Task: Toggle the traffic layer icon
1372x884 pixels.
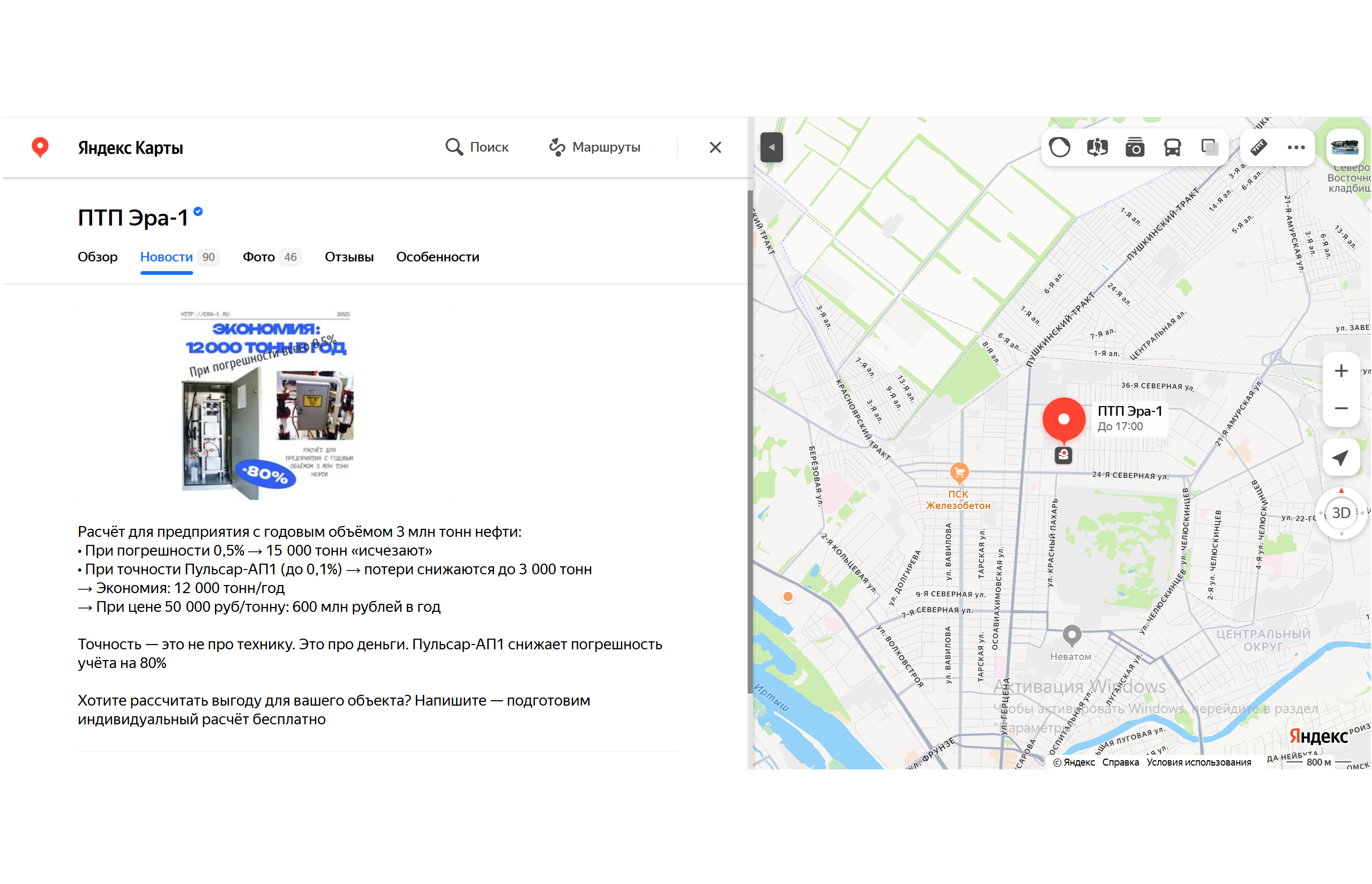Action: point(1060,147)
